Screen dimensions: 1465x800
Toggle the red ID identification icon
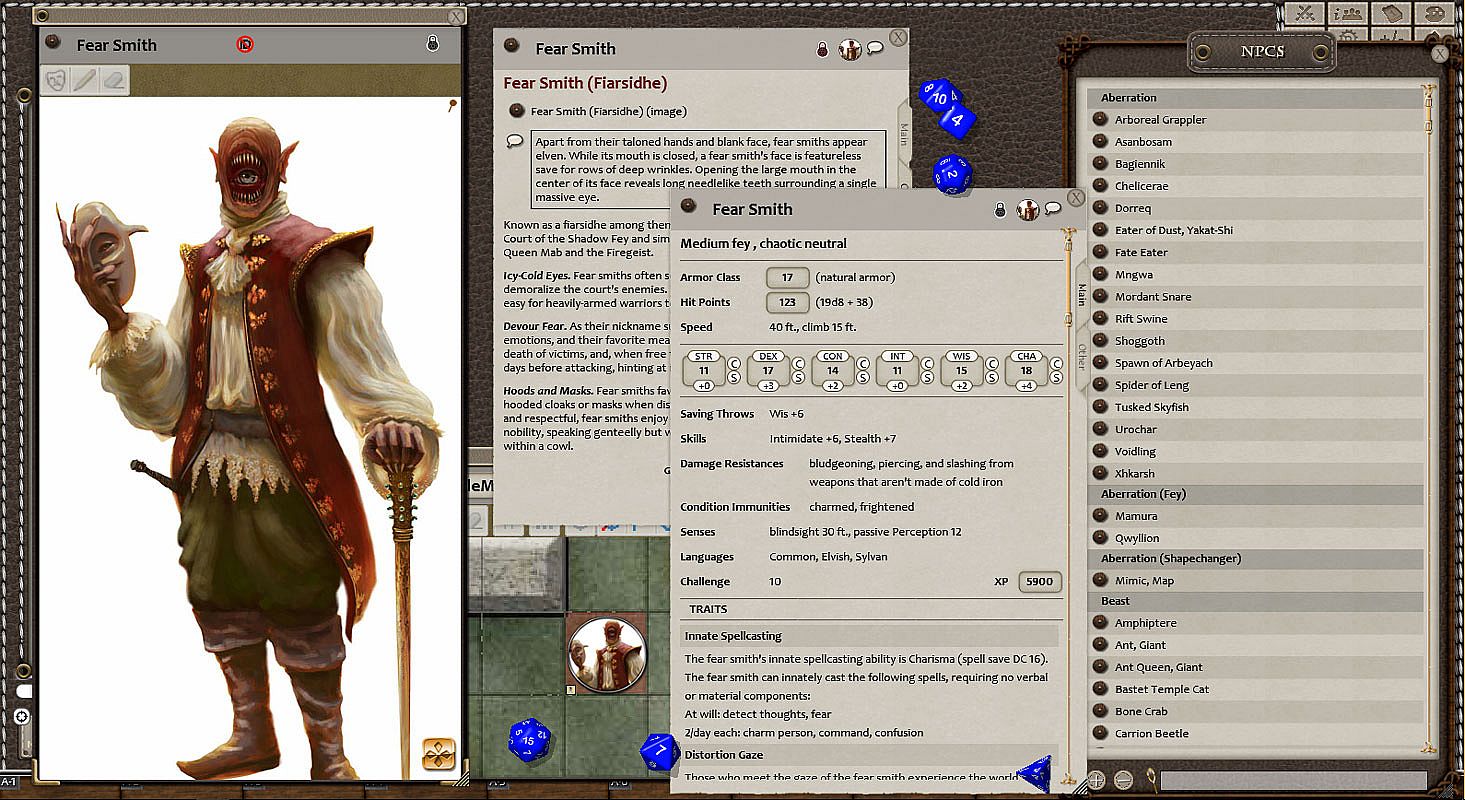(245, 44)
